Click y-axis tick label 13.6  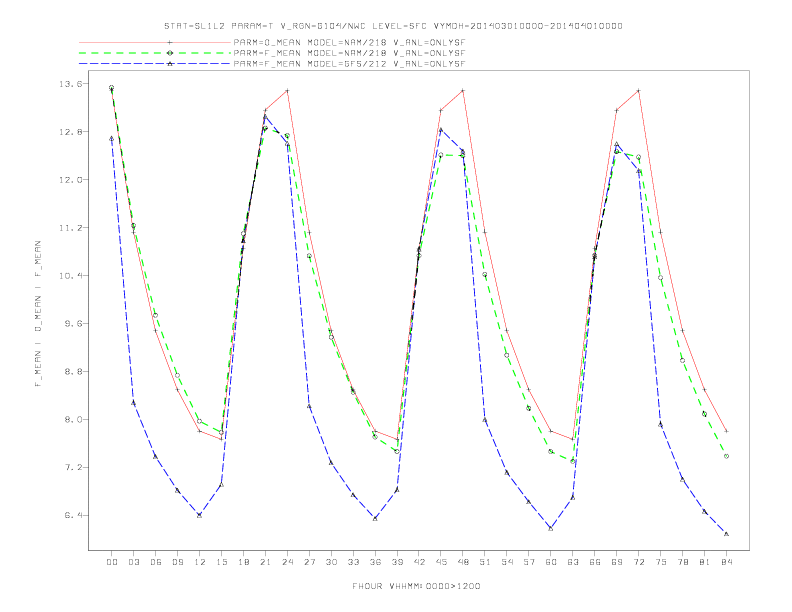click(x=70, y=84)
